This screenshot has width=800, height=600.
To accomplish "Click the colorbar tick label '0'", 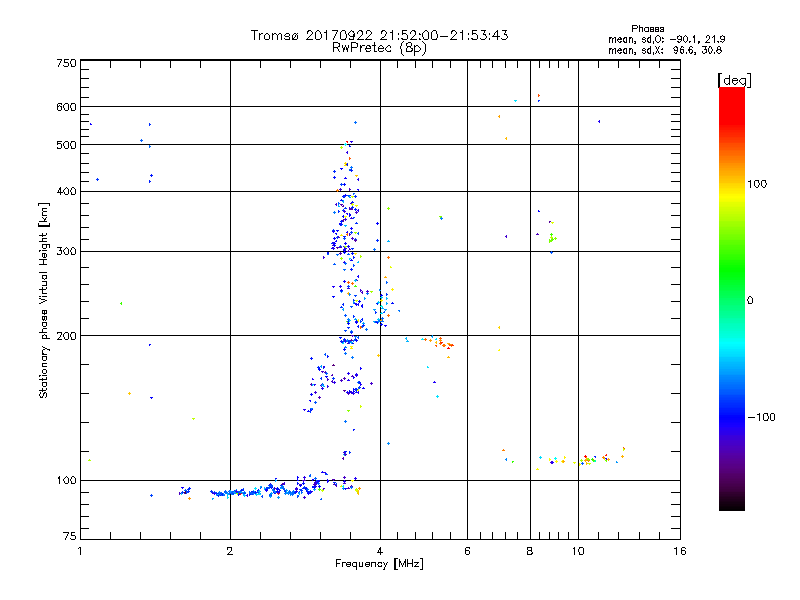I will pyautogui.click(x=750, y=301).
